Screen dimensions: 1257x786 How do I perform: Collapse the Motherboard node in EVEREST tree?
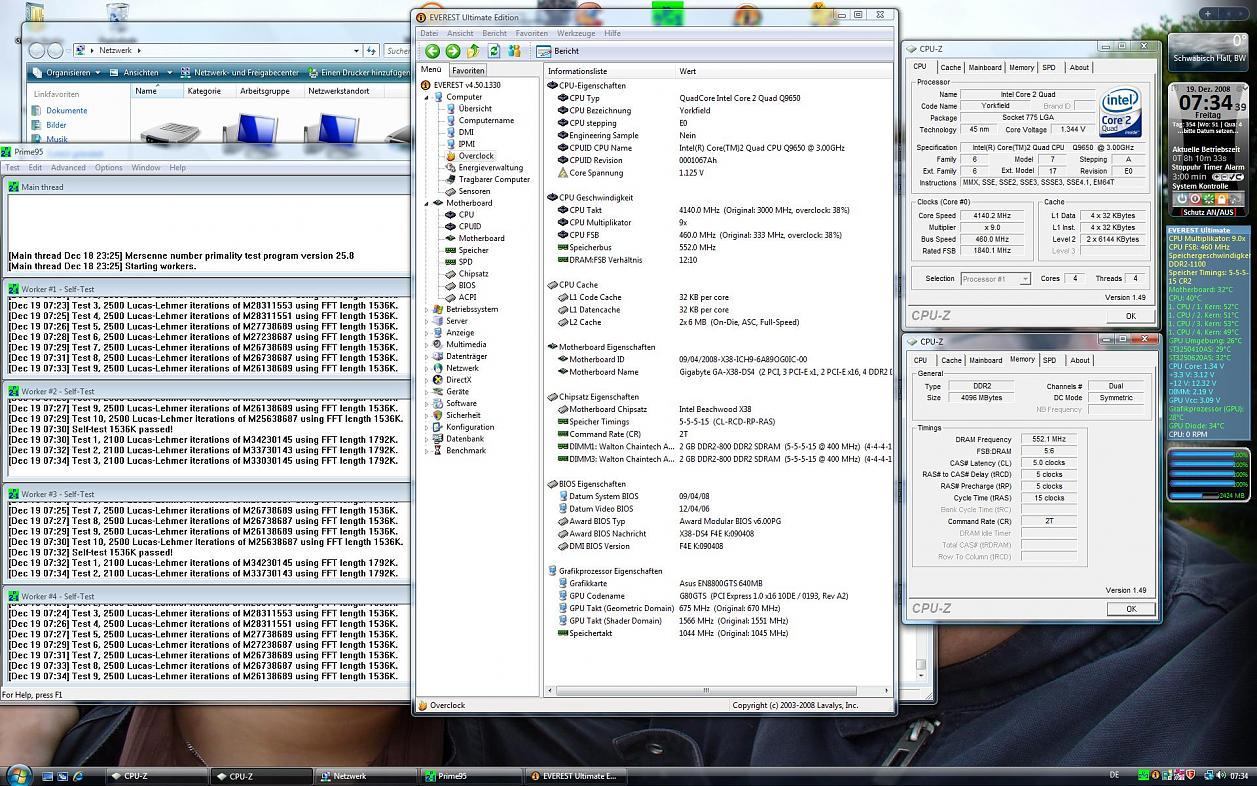(426, 203)
